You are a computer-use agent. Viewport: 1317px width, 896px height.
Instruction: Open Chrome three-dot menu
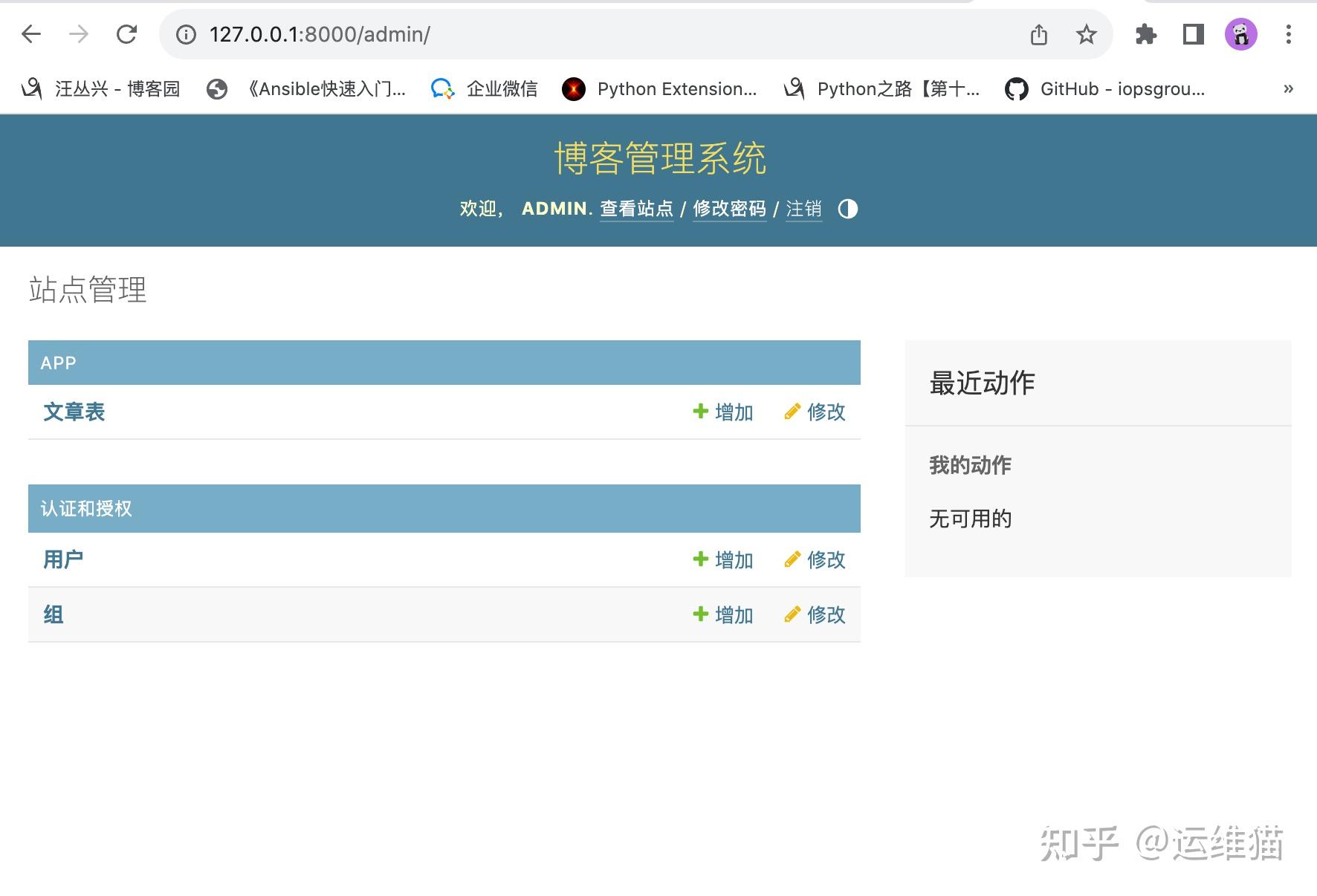point(1289,34)
